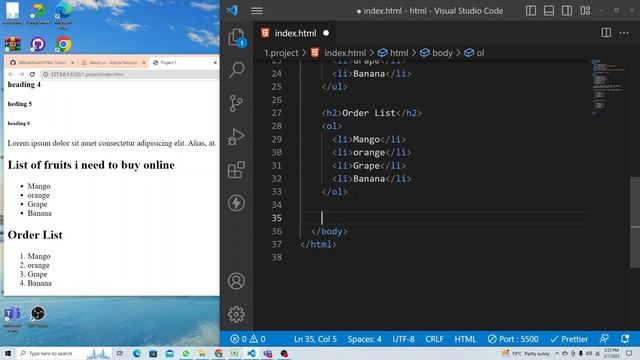Open the Search view in VS Code

click(236, 70)
